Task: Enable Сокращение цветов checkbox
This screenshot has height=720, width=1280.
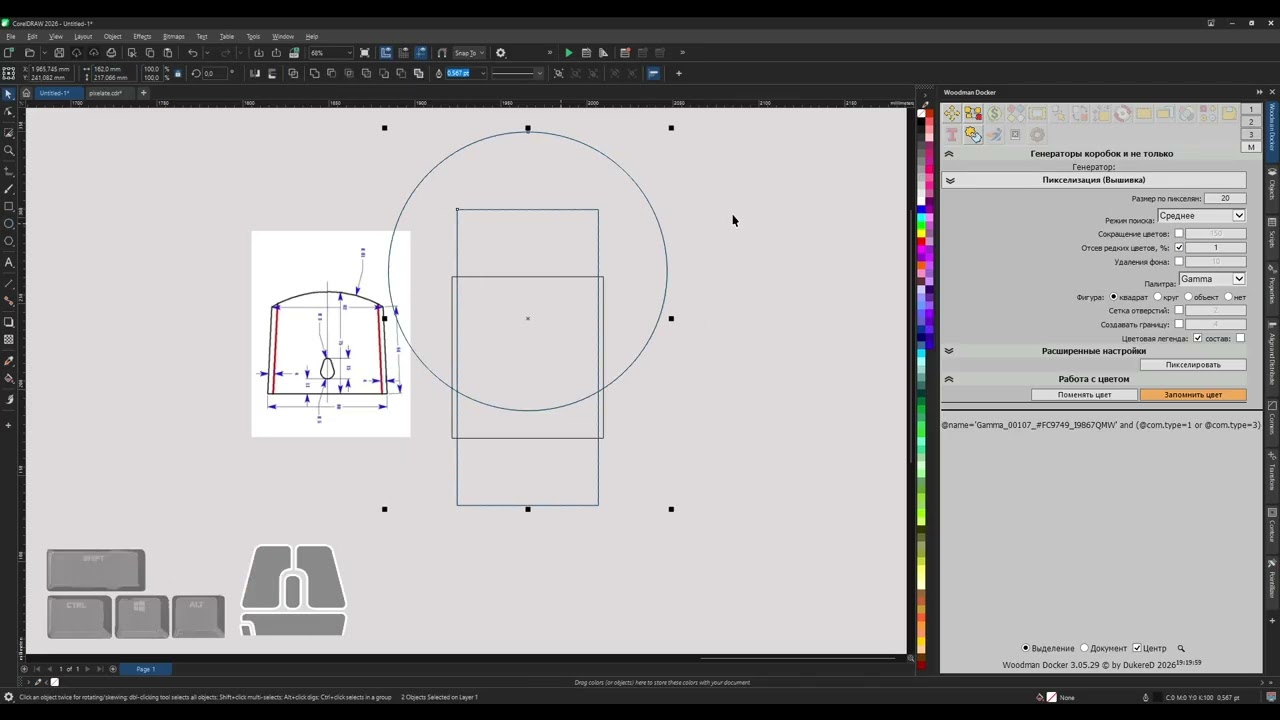Action: pos(1179,234)
